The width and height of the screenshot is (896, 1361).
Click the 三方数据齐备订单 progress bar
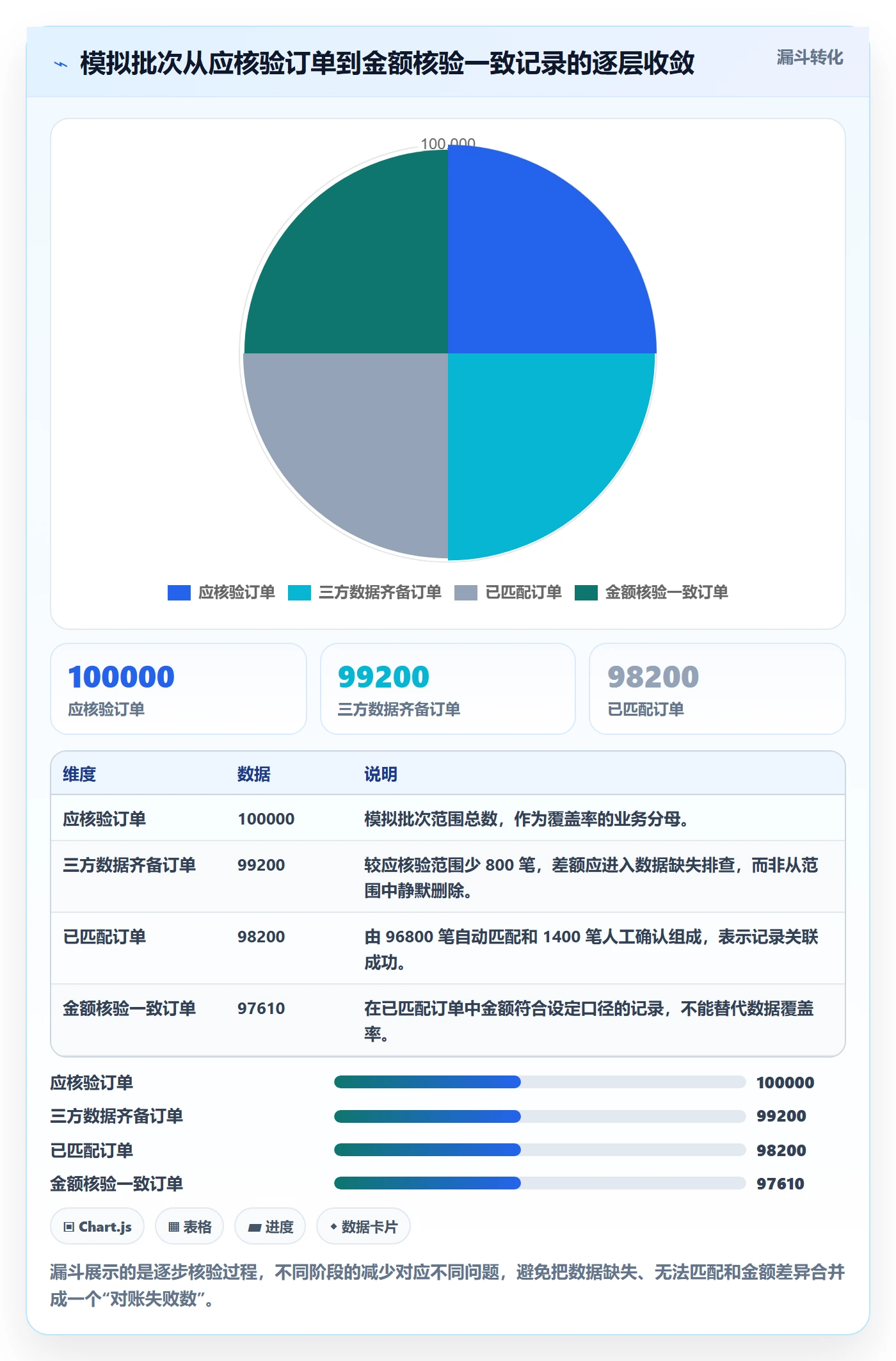tap(540, 1116)
